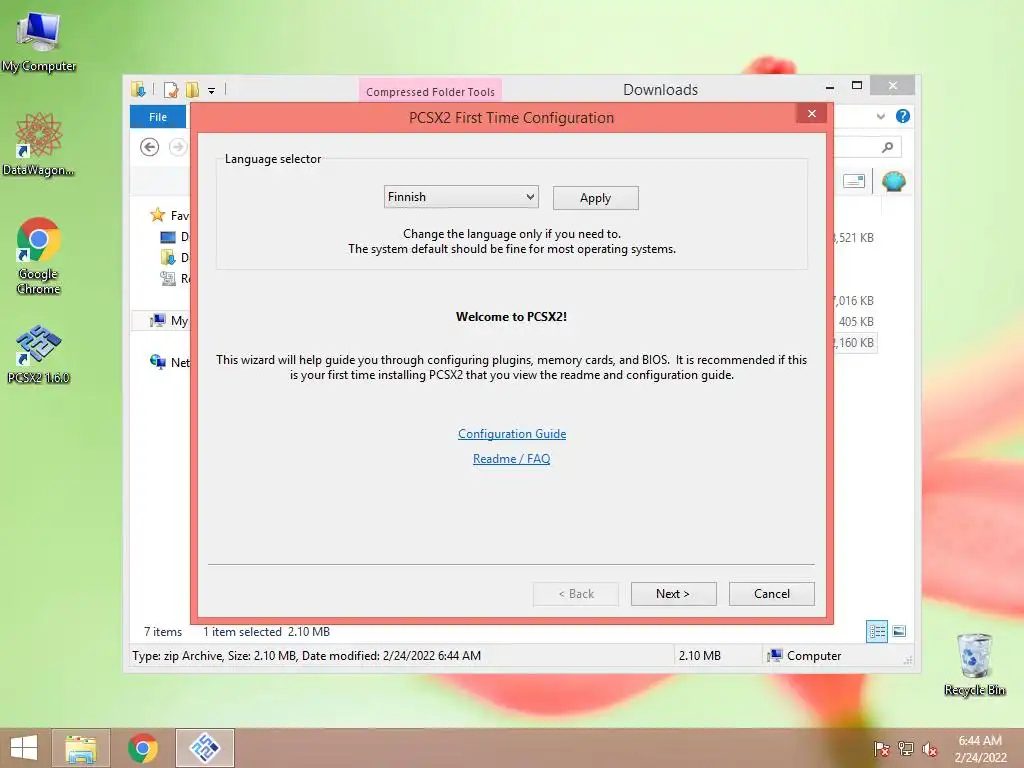Close the PCSX2 First Time Configuration dialog

[x=812, y=114]
